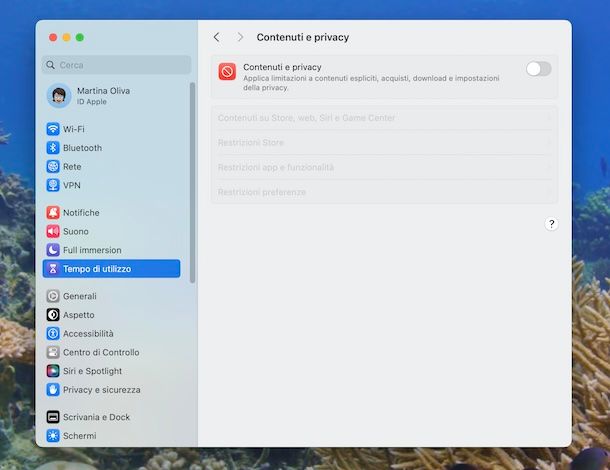Click the Contenuti e privacy window title
Screen dimensions: 610x470
[303, 37]
